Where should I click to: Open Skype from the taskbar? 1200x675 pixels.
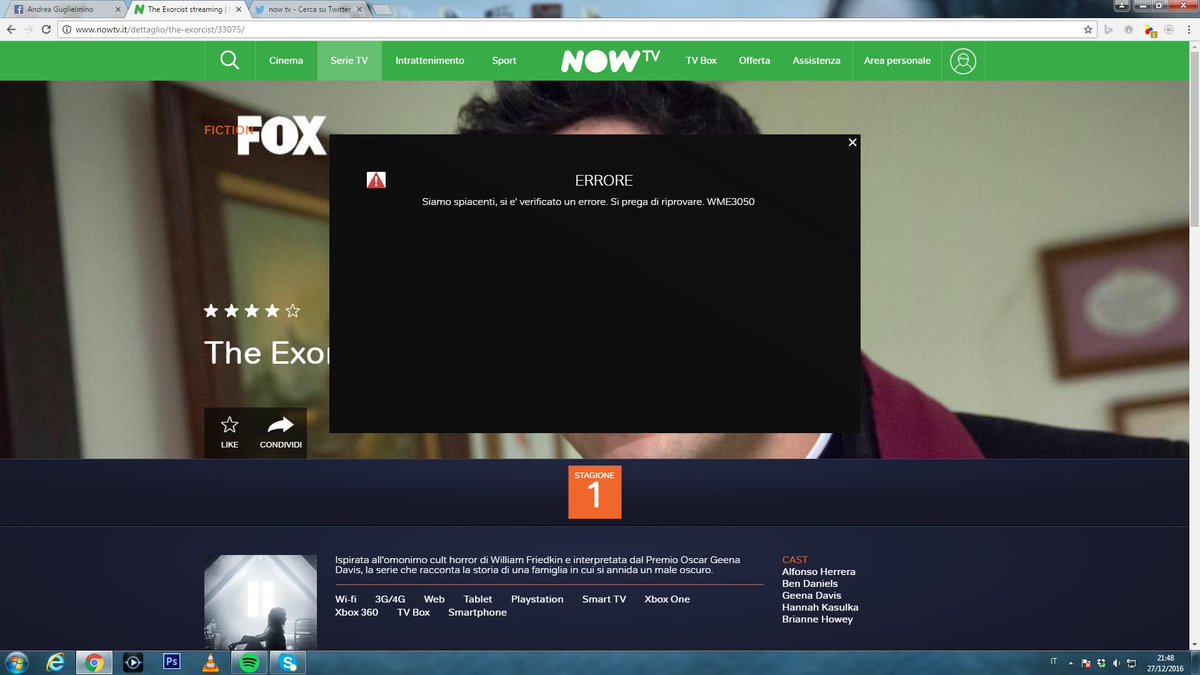(x=287, y=662)
